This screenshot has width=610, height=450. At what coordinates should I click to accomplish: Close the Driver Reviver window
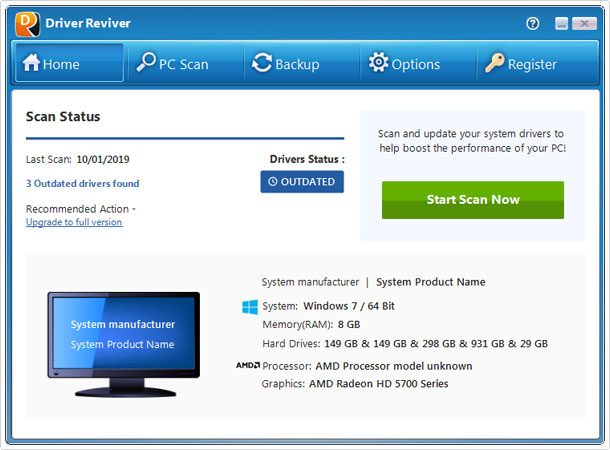[584, 24]
